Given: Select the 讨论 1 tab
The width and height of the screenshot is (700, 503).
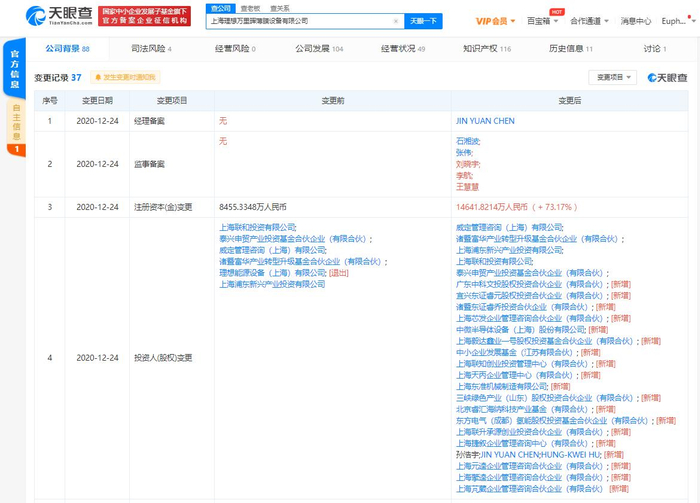Looking at the screenshot, I should (655, 49).
